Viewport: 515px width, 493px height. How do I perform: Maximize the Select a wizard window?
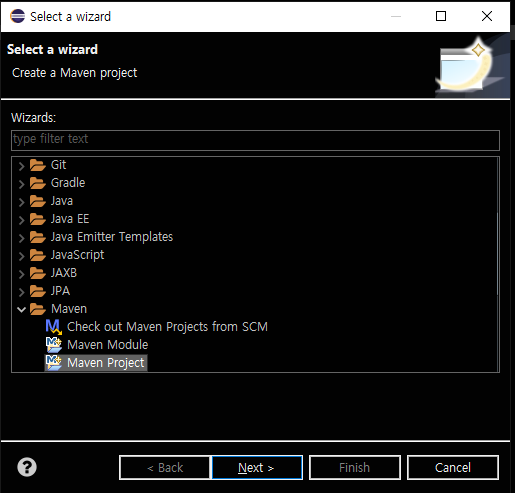coord(441,16)
